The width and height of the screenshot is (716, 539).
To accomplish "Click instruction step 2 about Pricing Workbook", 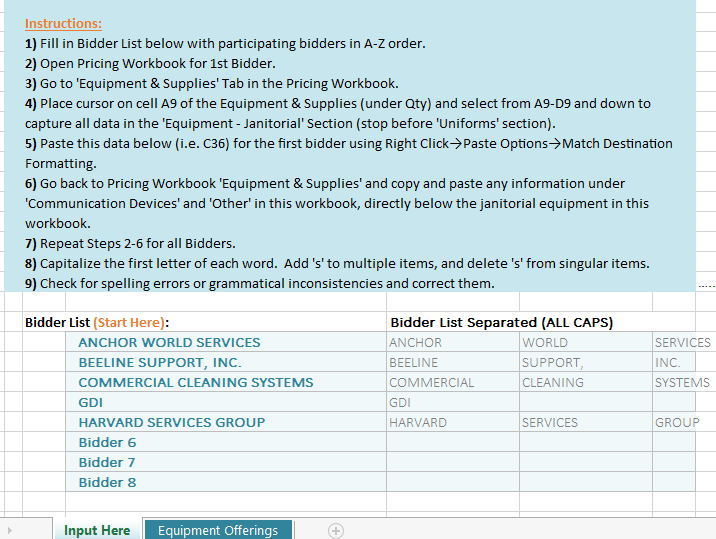I will (150, 63).
